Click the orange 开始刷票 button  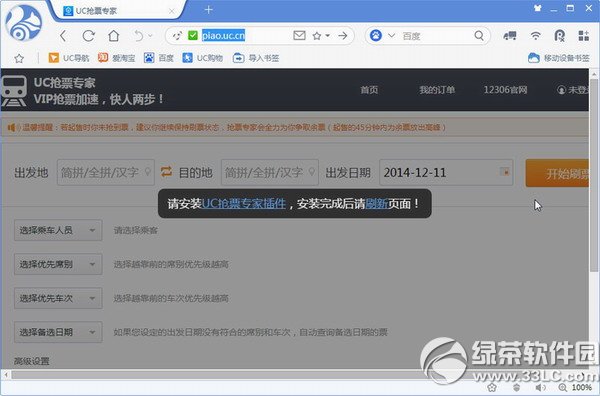coord(558,173)
